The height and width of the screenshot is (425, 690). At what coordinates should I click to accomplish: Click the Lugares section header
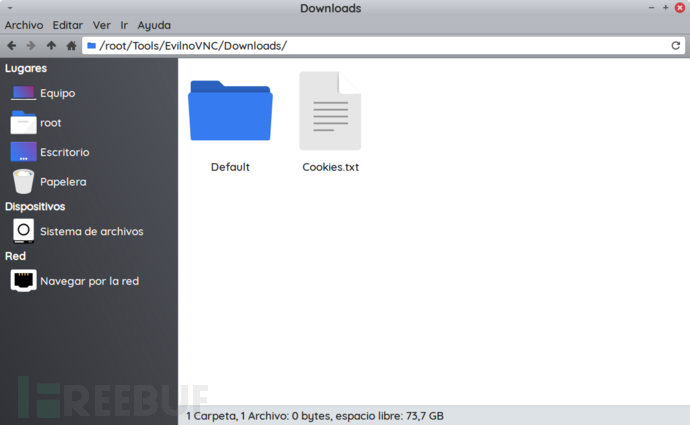point(26,68)
